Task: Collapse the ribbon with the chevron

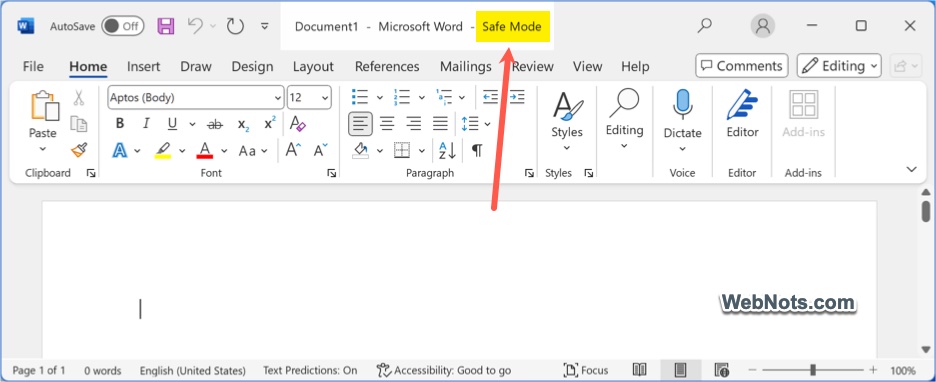Action: 911,170
